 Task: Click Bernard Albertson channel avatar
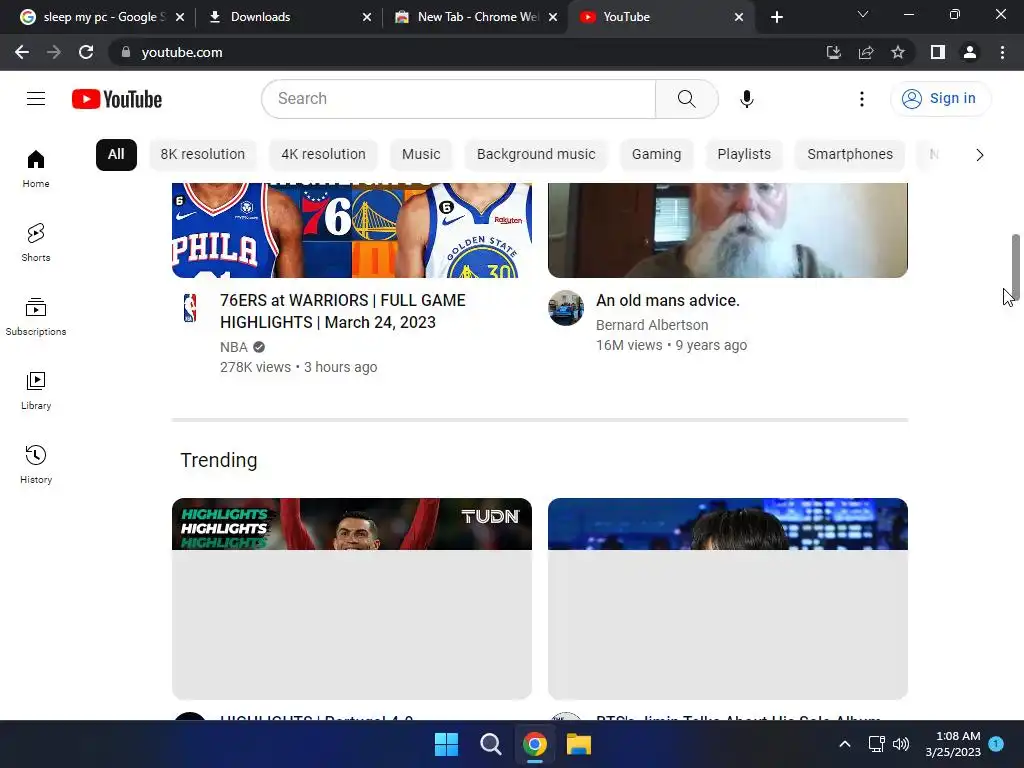[x=566, y=308]
